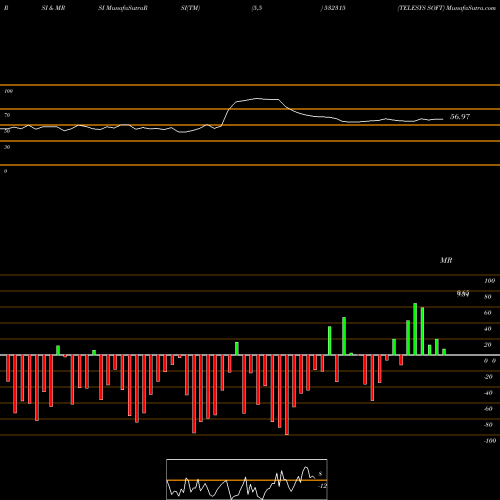Image resolution: width=500 pixels, height=500 pixels.
Task: Click the 80 label on the MR axis
Action: tap(488, 297)
